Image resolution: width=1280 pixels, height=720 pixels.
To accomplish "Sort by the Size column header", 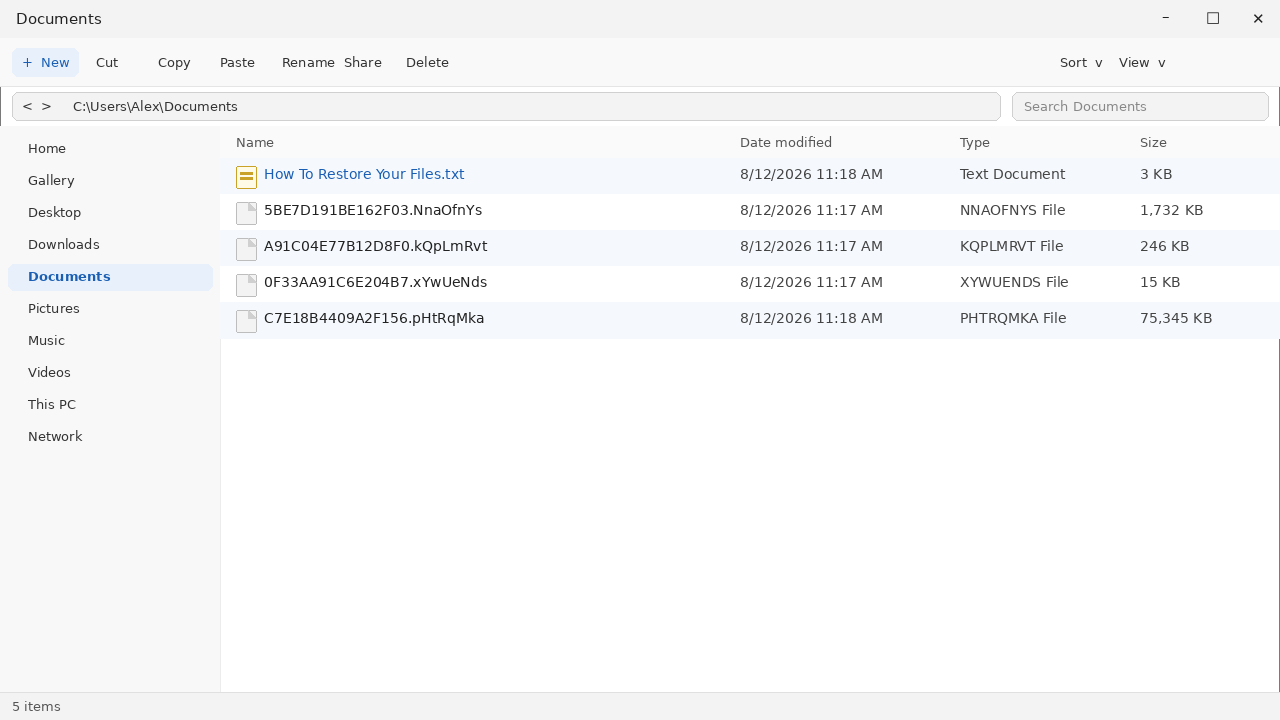I will (1153, 142).
